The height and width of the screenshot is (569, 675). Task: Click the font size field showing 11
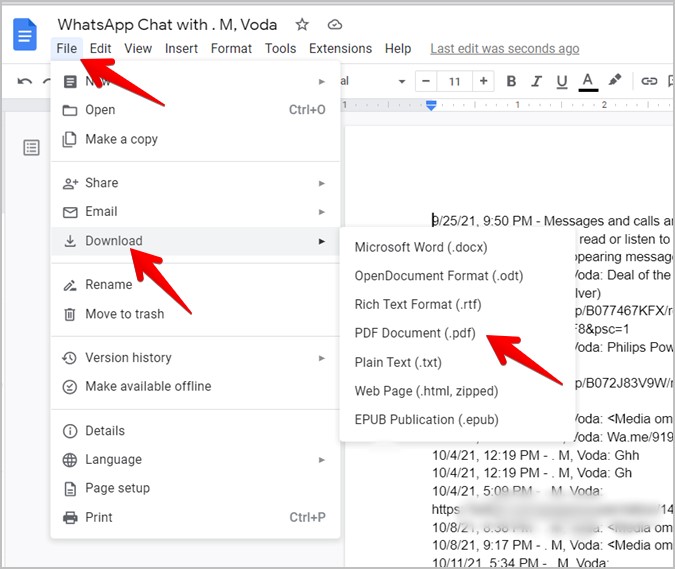(455, 81)
